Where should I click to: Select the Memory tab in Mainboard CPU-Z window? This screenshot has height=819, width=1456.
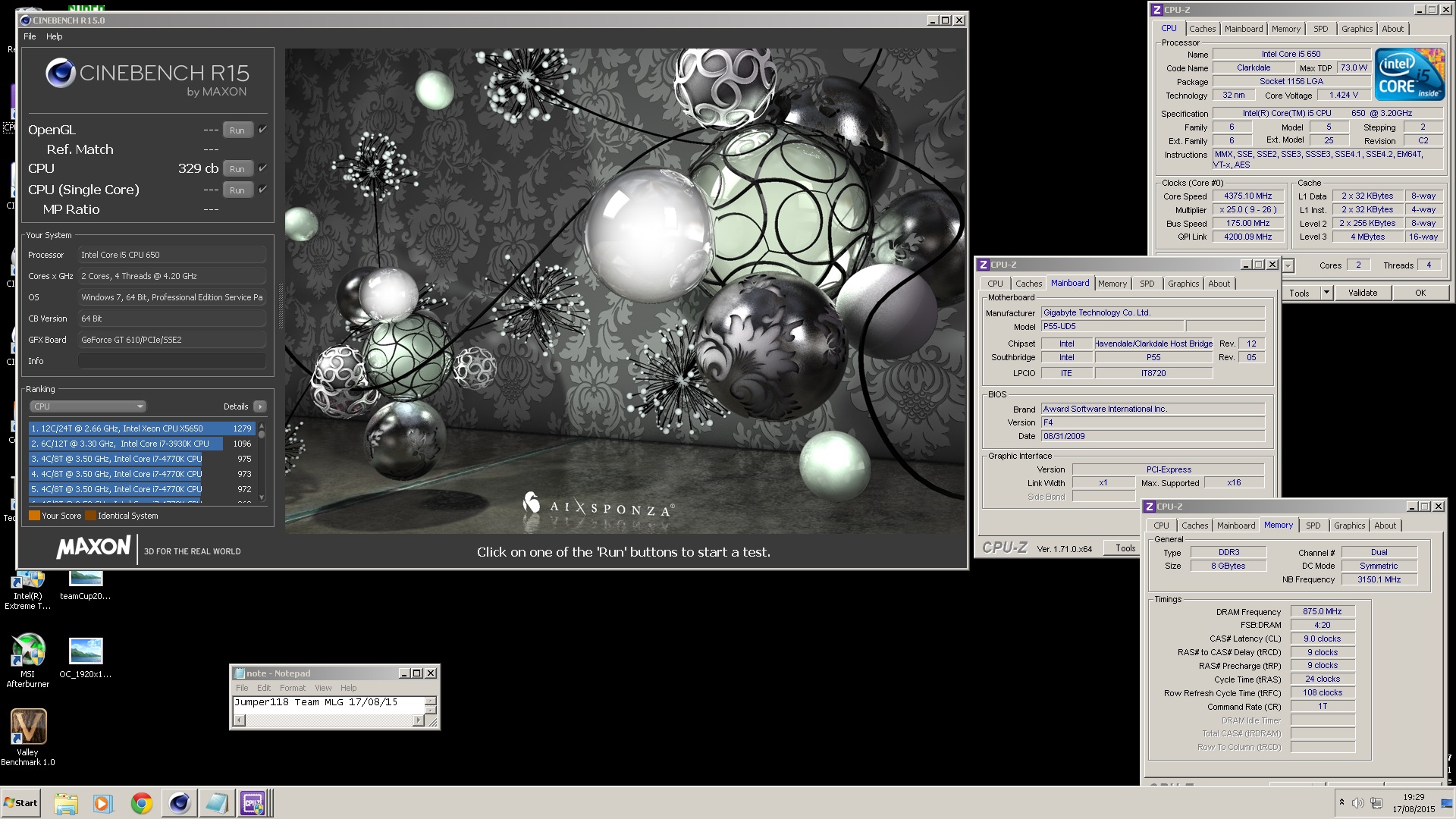click(x=1112, y=284)
